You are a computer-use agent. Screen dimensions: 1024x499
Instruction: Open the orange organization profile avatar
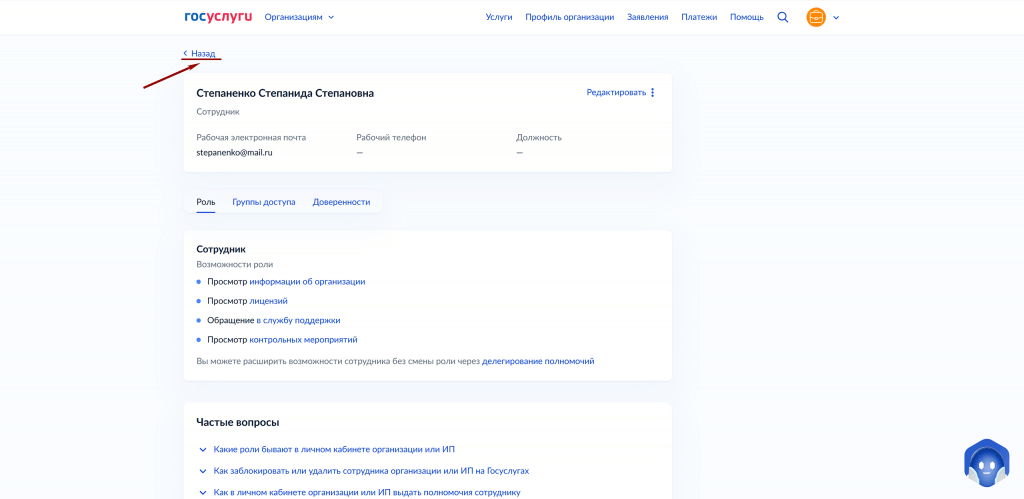(816, 17)
